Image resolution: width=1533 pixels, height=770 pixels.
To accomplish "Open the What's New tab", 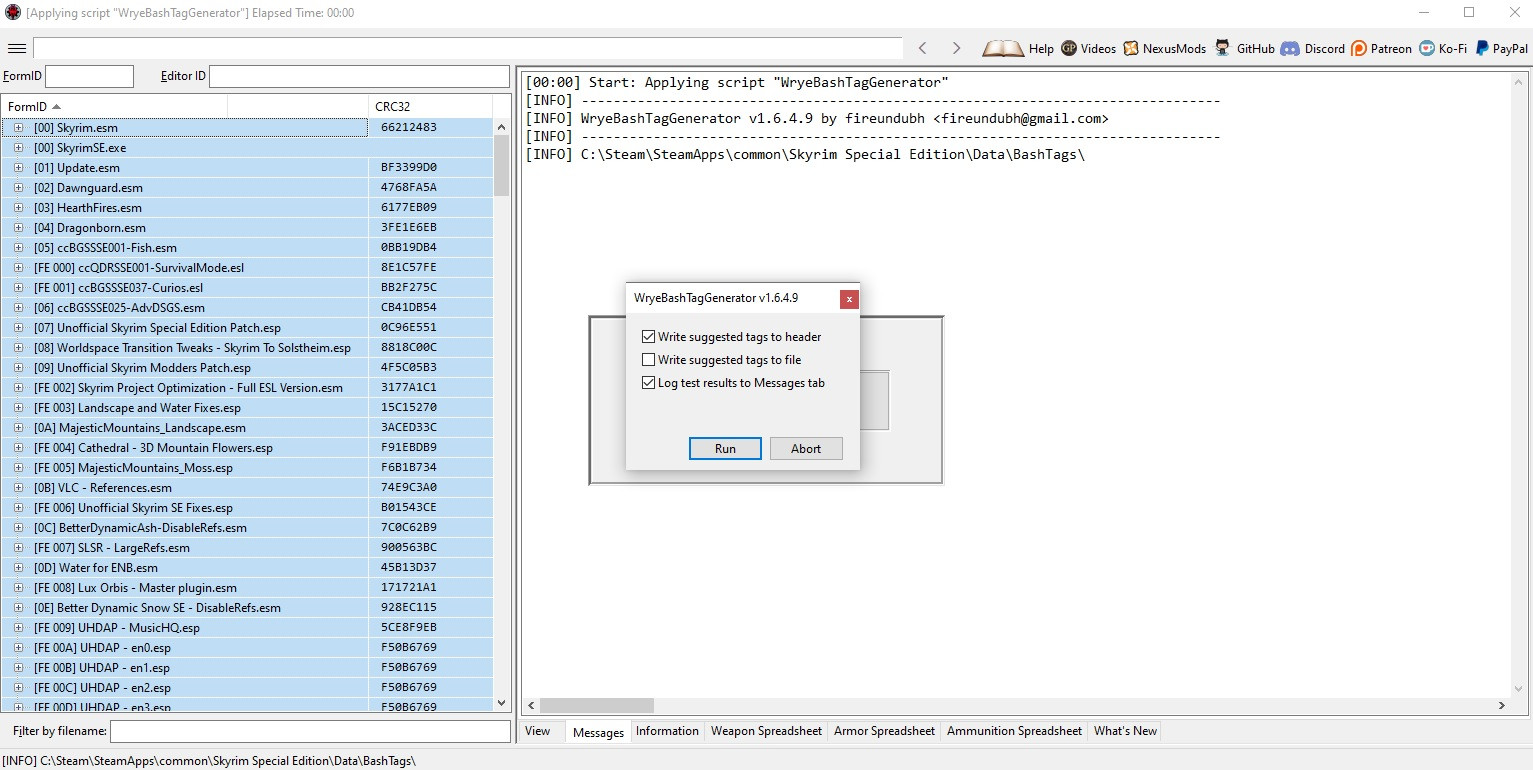I will point(1125,731).
